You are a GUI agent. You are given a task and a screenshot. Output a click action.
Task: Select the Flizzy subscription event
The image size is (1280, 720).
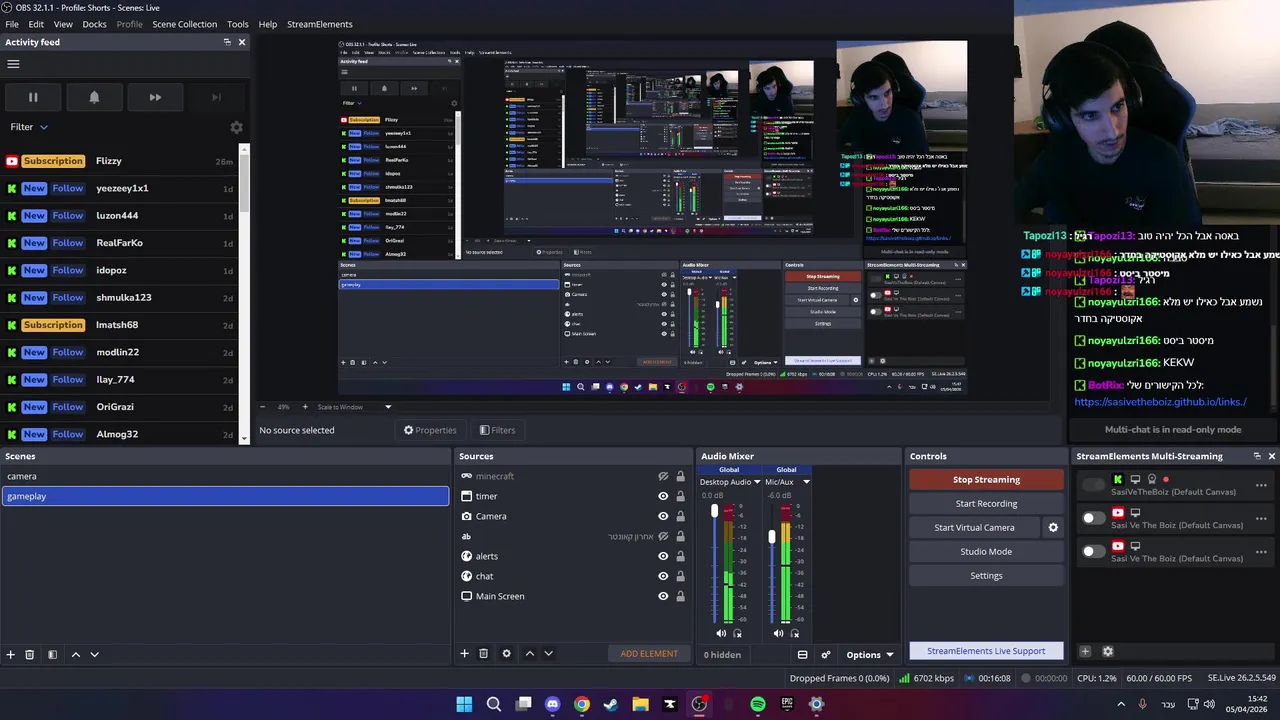pos(120,161)
